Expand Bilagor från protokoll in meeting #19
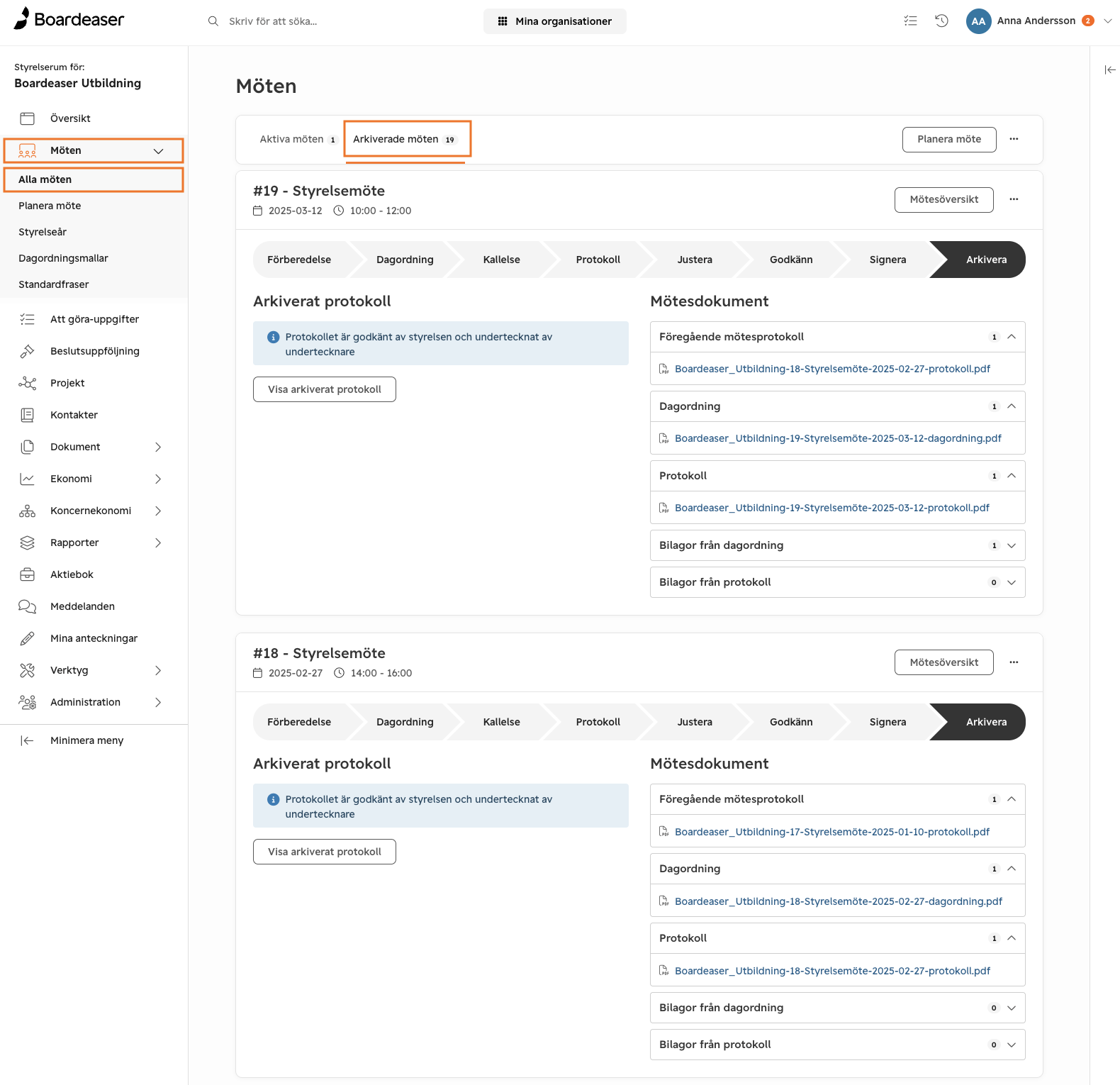Viewport: 1120px width, 1085px height. pos(1012,582)
